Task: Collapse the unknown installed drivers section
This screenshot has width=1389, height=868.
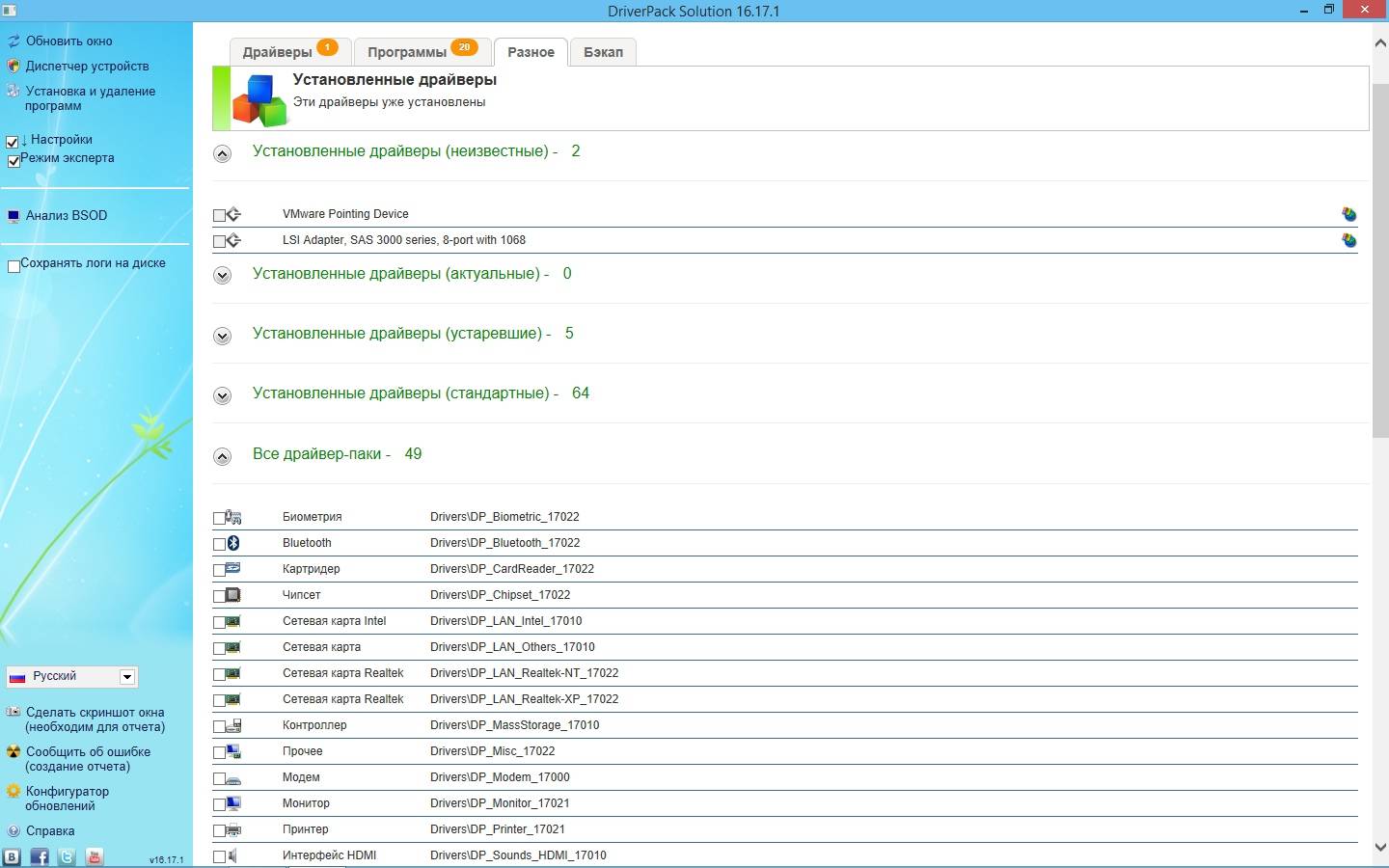Action: pyautogui.click(x=222, y=153)
